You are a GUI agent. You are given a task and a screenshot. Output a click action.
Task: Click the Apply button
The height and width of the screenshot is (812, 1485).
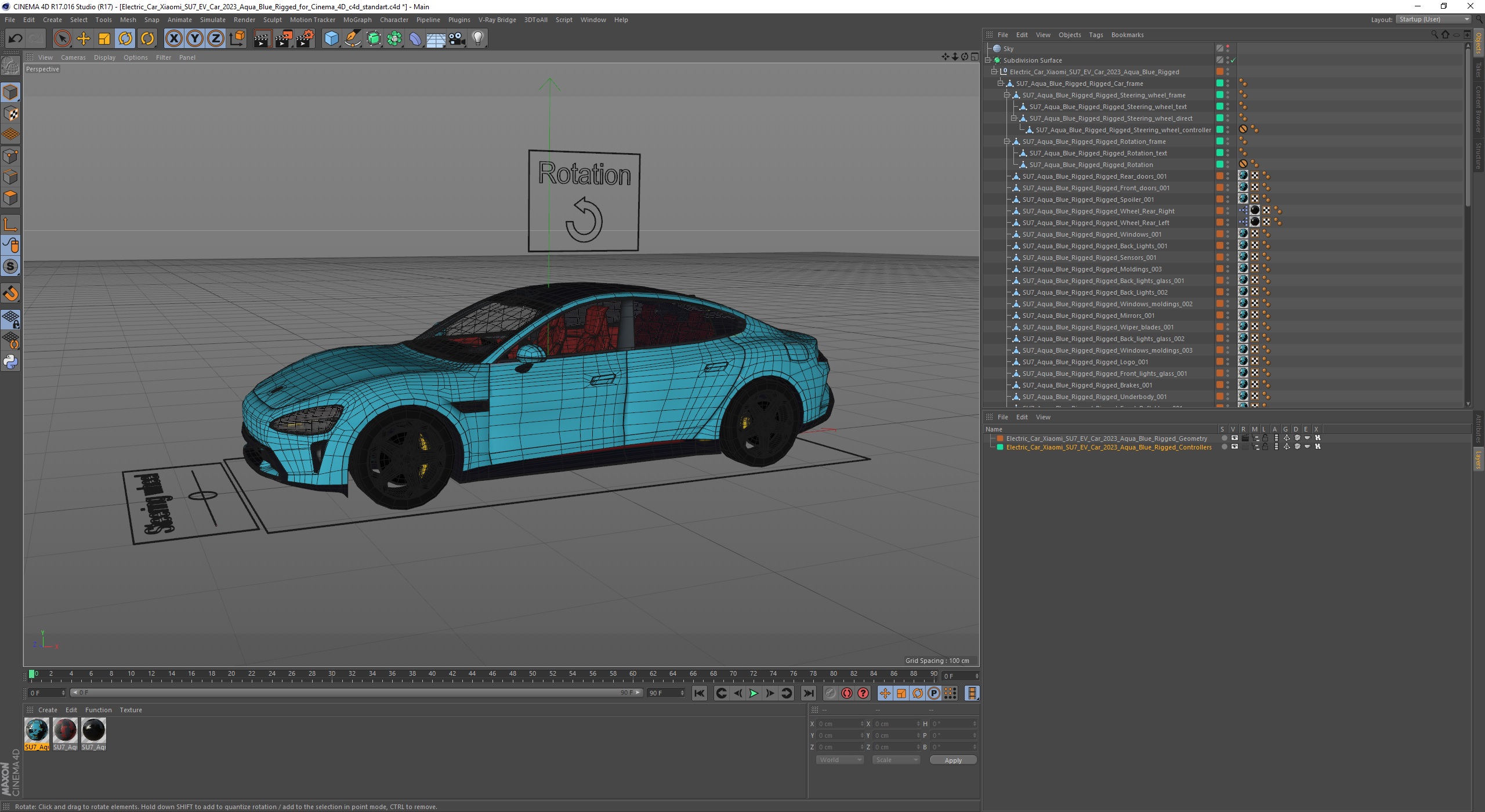[953, 760]
